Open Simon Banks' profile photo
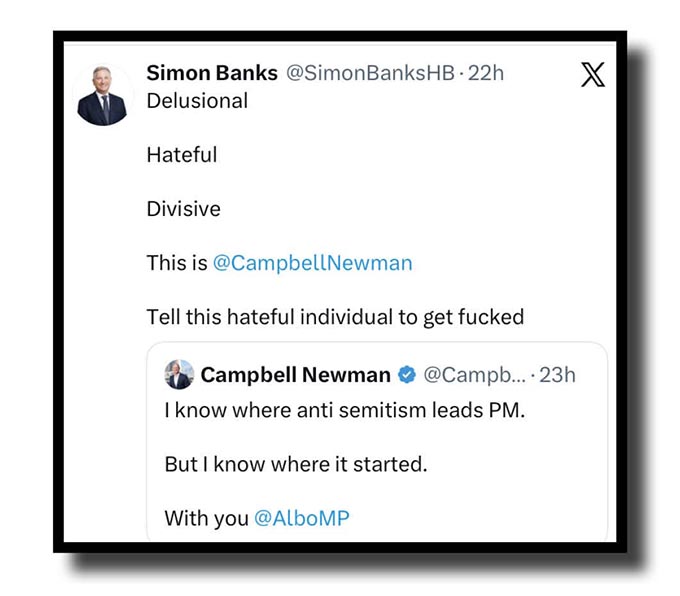 coord(103,97)
